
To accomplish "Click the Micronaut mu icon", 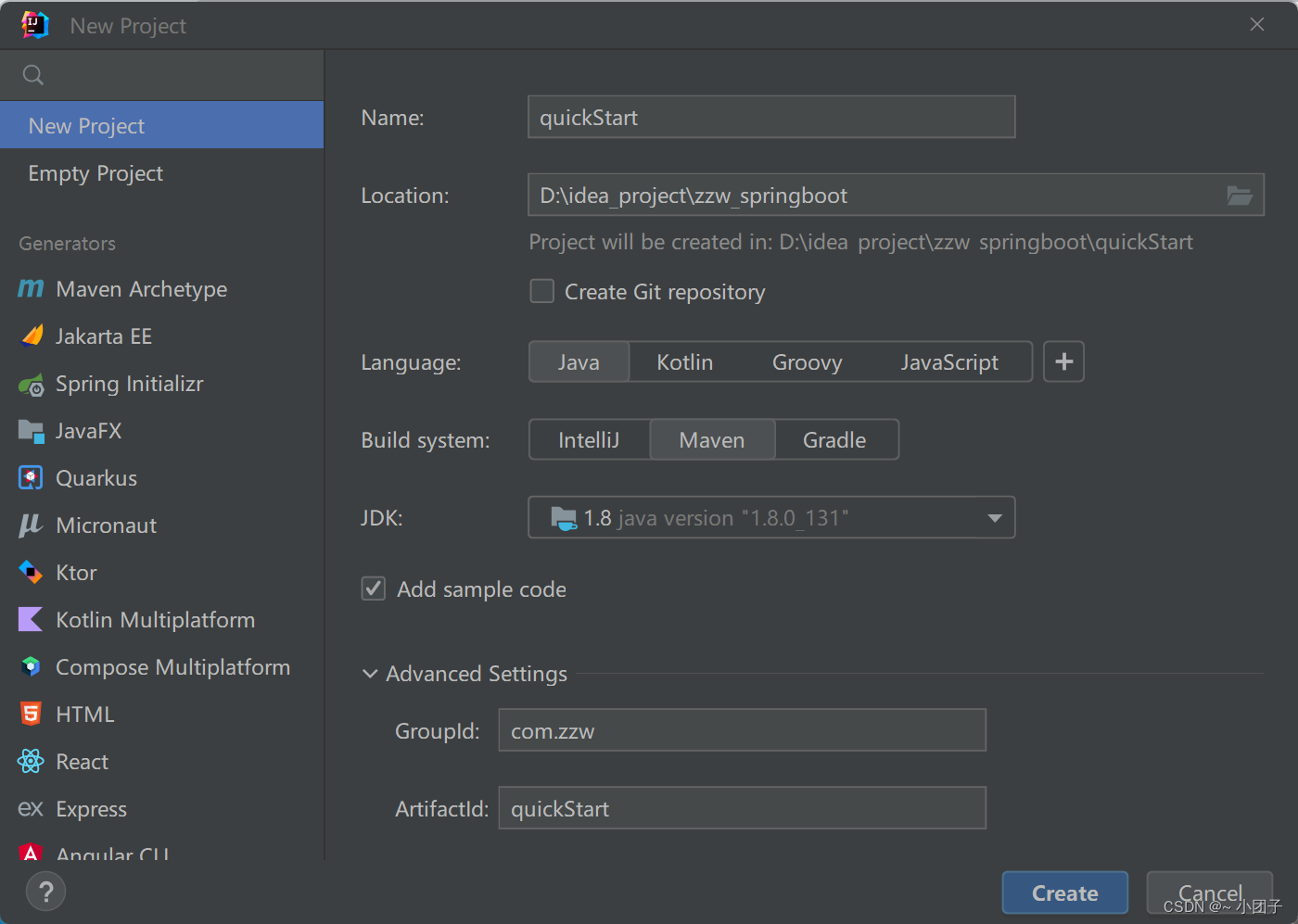I will tap(31, 525).
